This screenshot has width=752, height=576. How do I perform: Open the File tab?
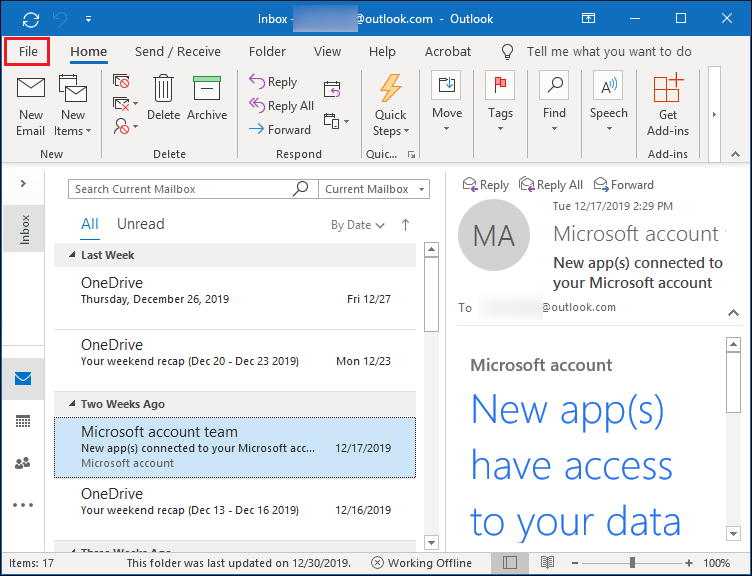point(28,51)
